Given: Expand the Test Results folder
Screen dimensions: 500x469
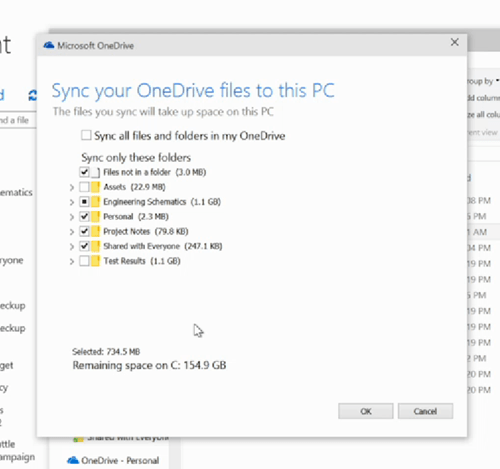Looking at the screenshot, I should point(71,261).
